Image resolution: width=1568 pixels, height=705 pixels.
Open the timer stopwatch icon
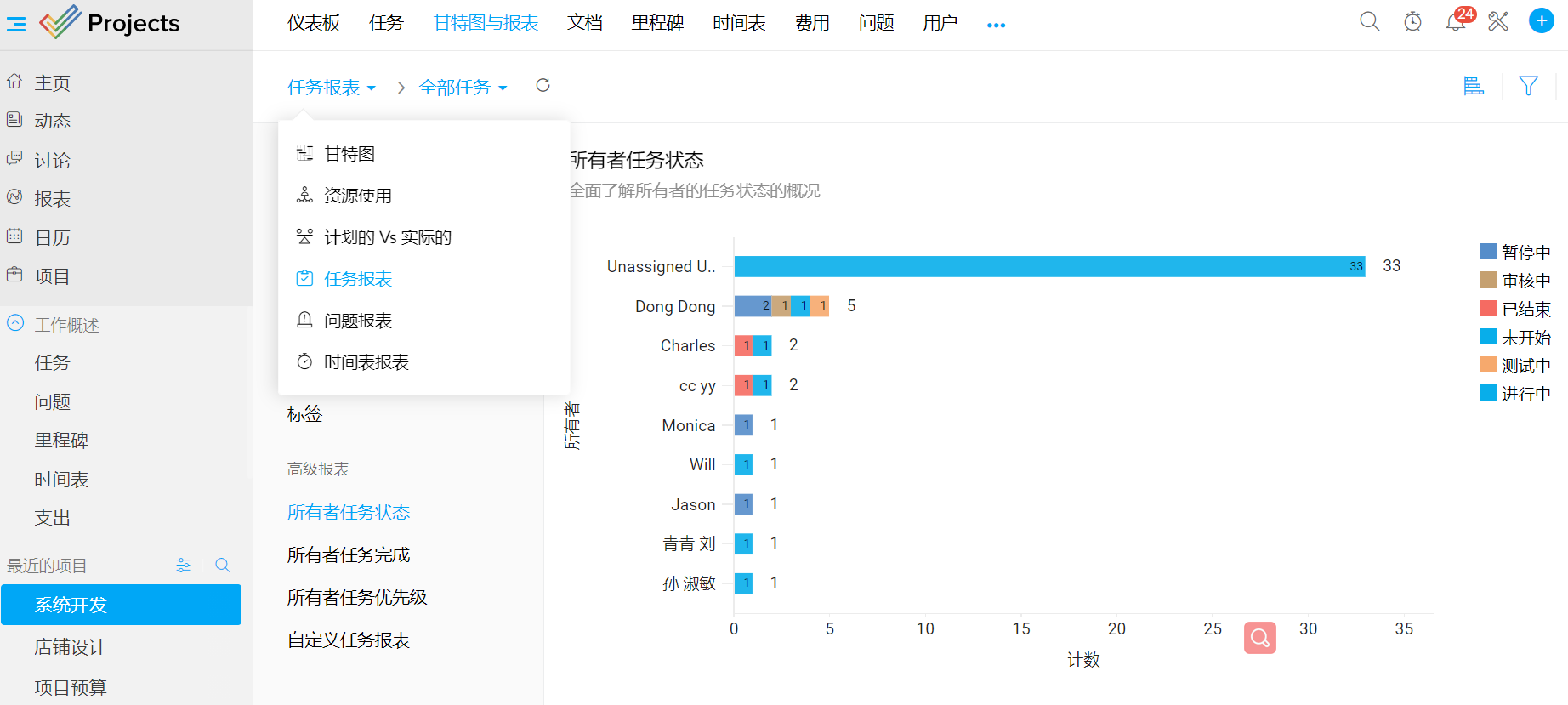tap(1412, 21)
